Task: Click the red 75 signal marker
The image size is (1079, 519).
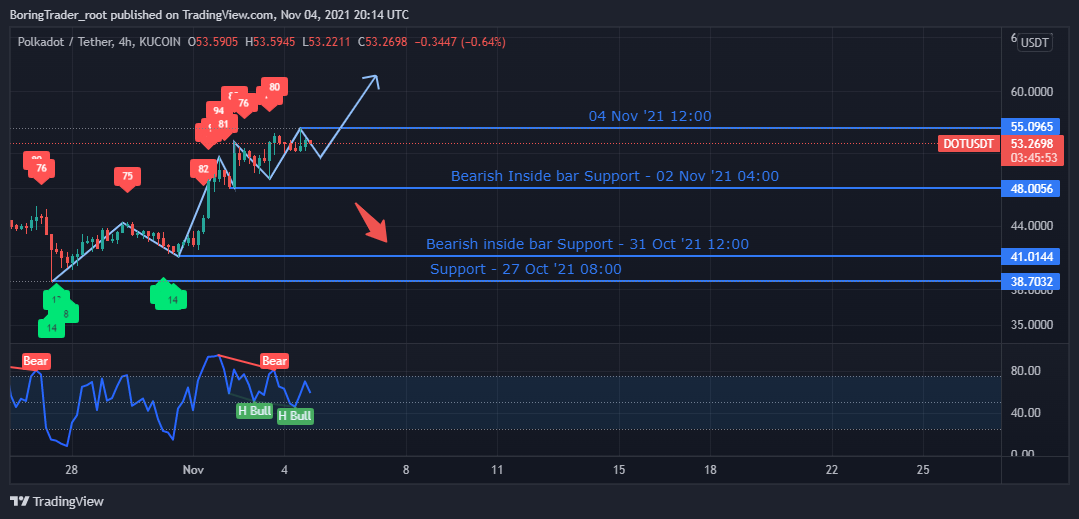Action: (x=127, y=178)
